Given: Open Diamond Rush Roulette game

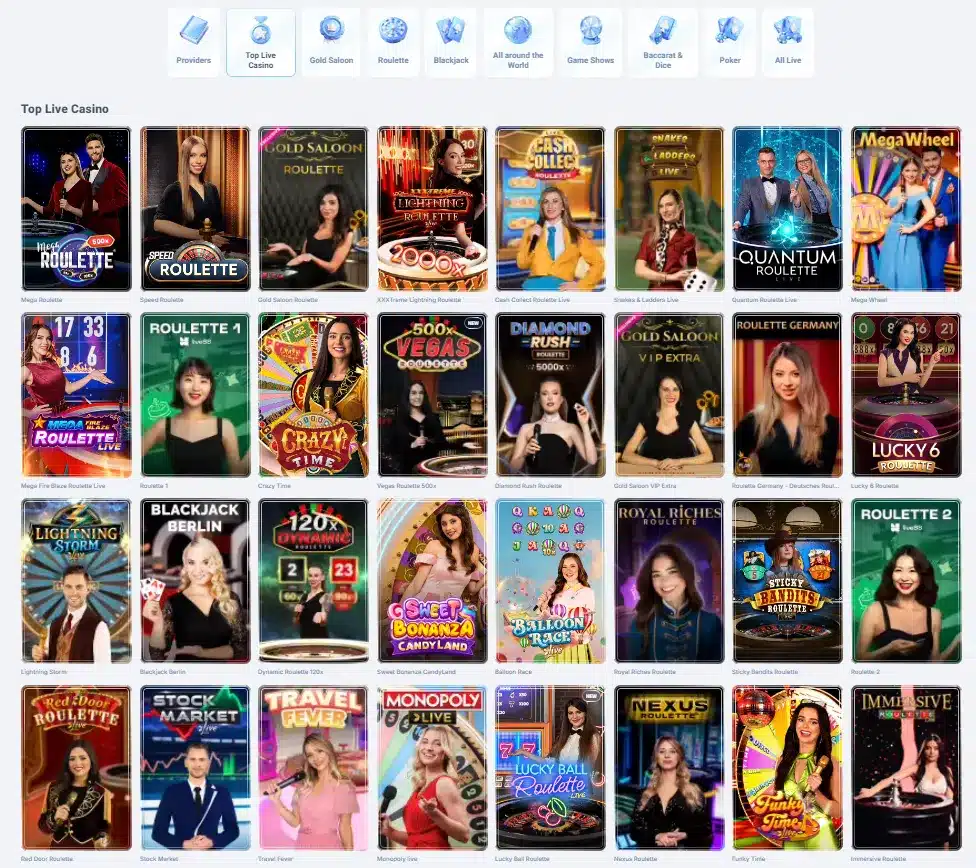Looking at the screenshot, I should 550,395.
